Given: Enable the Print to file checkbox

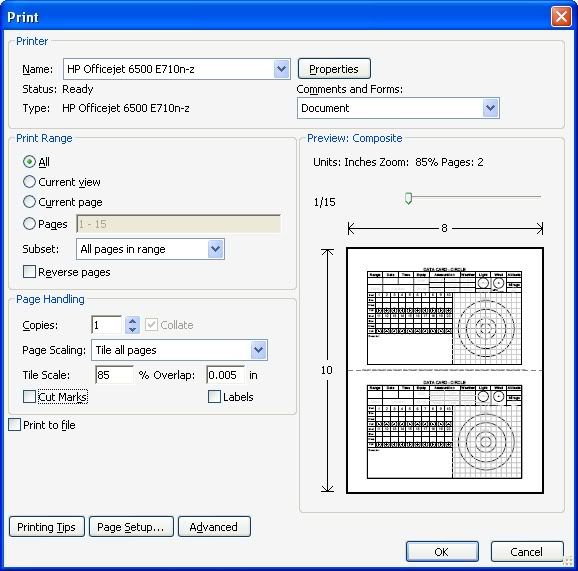Looking at the screenshot, I should tap(14, 425).
